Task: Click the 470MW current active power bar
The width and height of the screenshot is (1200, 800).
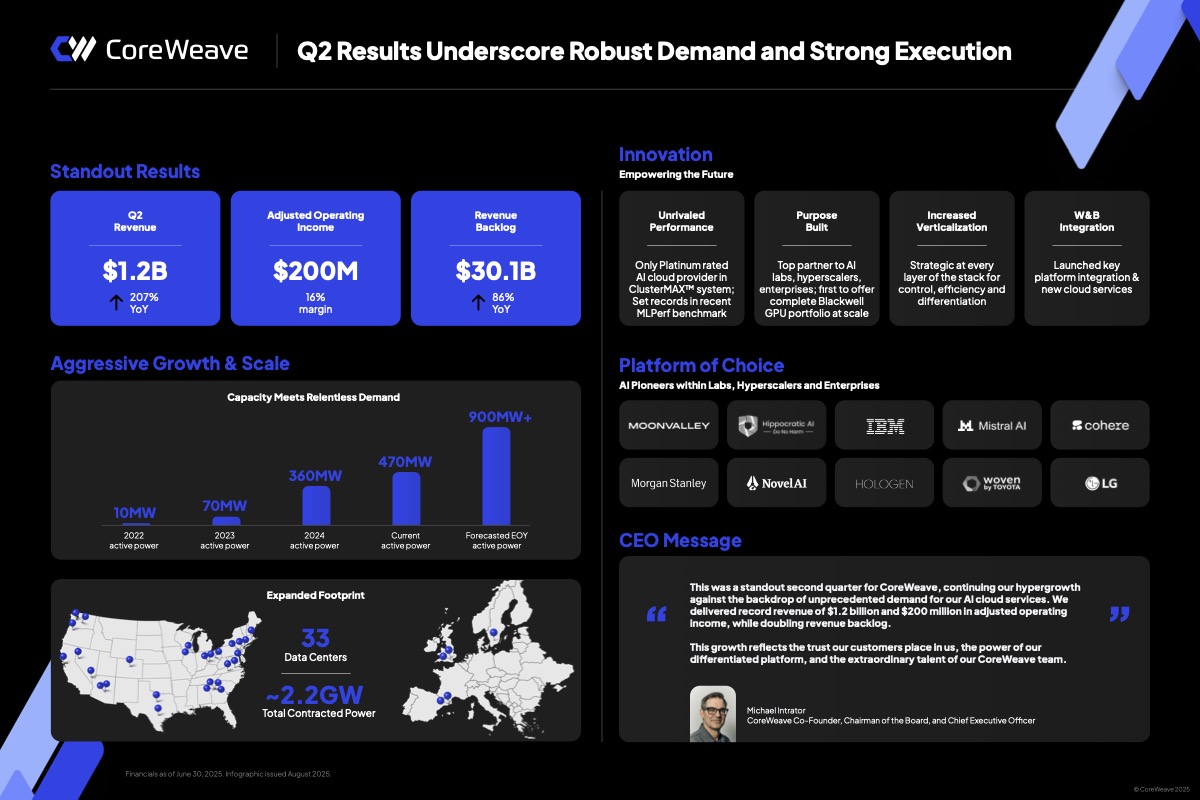Action: coord(406,499)
